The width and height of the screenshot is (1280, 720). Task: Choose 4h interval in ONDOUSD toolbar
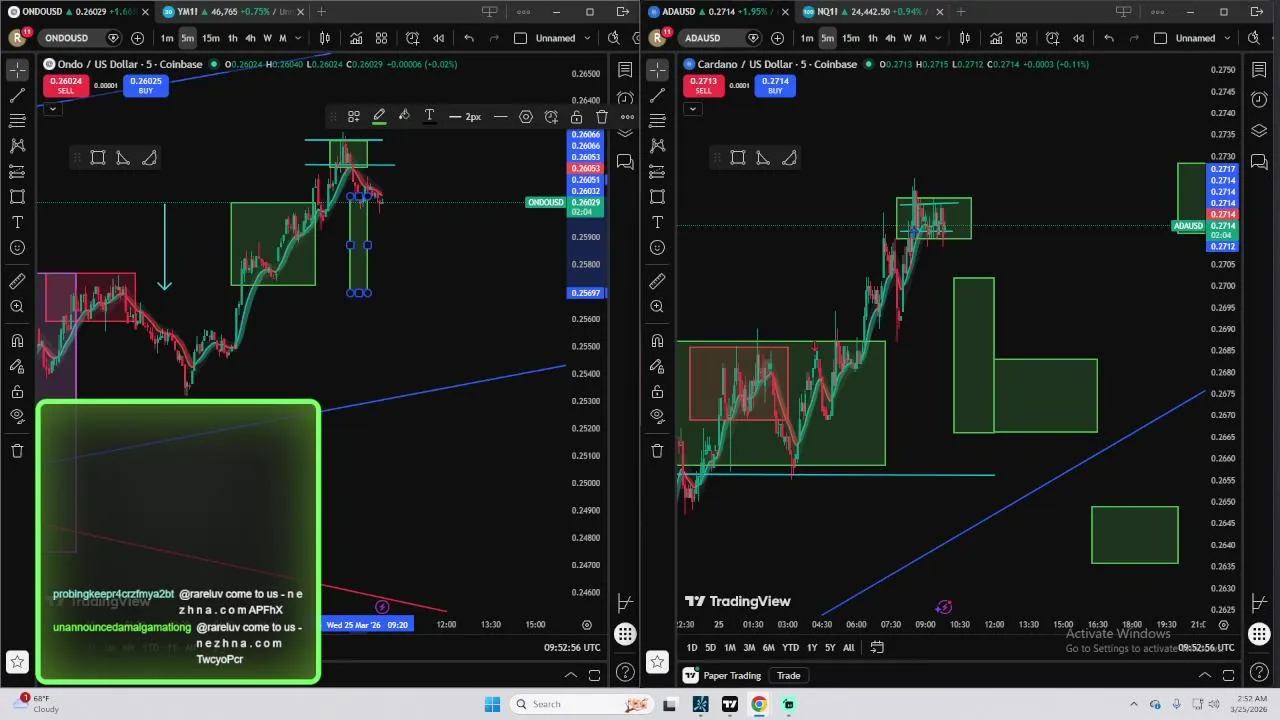click(x=250, y=38)
